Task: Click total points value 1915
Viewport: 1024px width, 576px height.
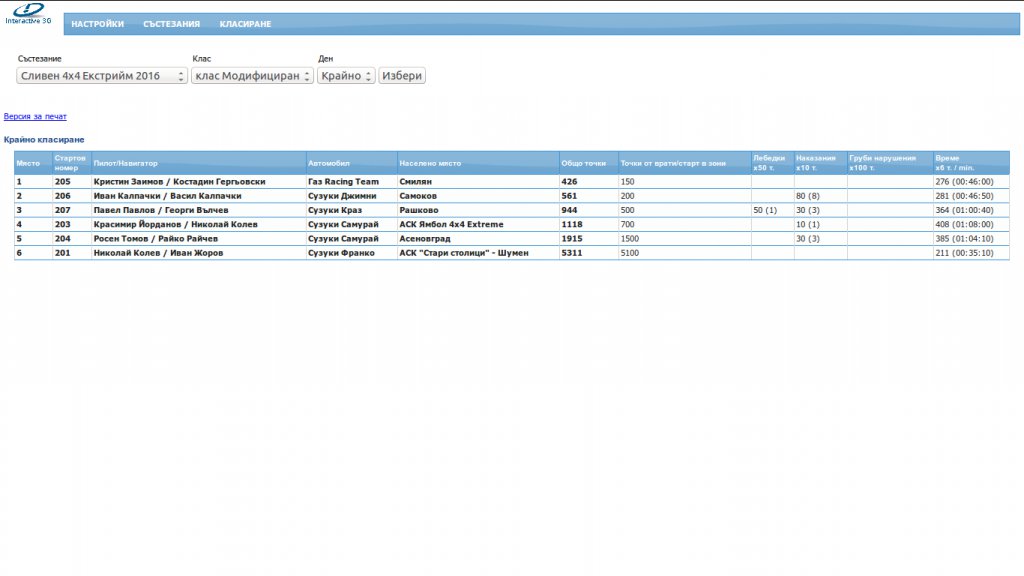Action: [x=572, y=239]
